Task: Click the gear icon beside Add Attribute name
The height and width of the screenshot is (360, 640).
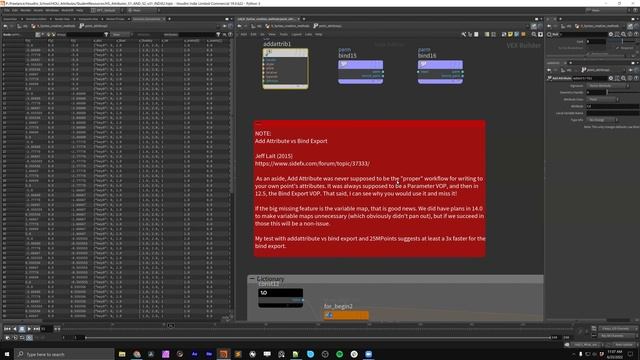Action: point(611,78)
